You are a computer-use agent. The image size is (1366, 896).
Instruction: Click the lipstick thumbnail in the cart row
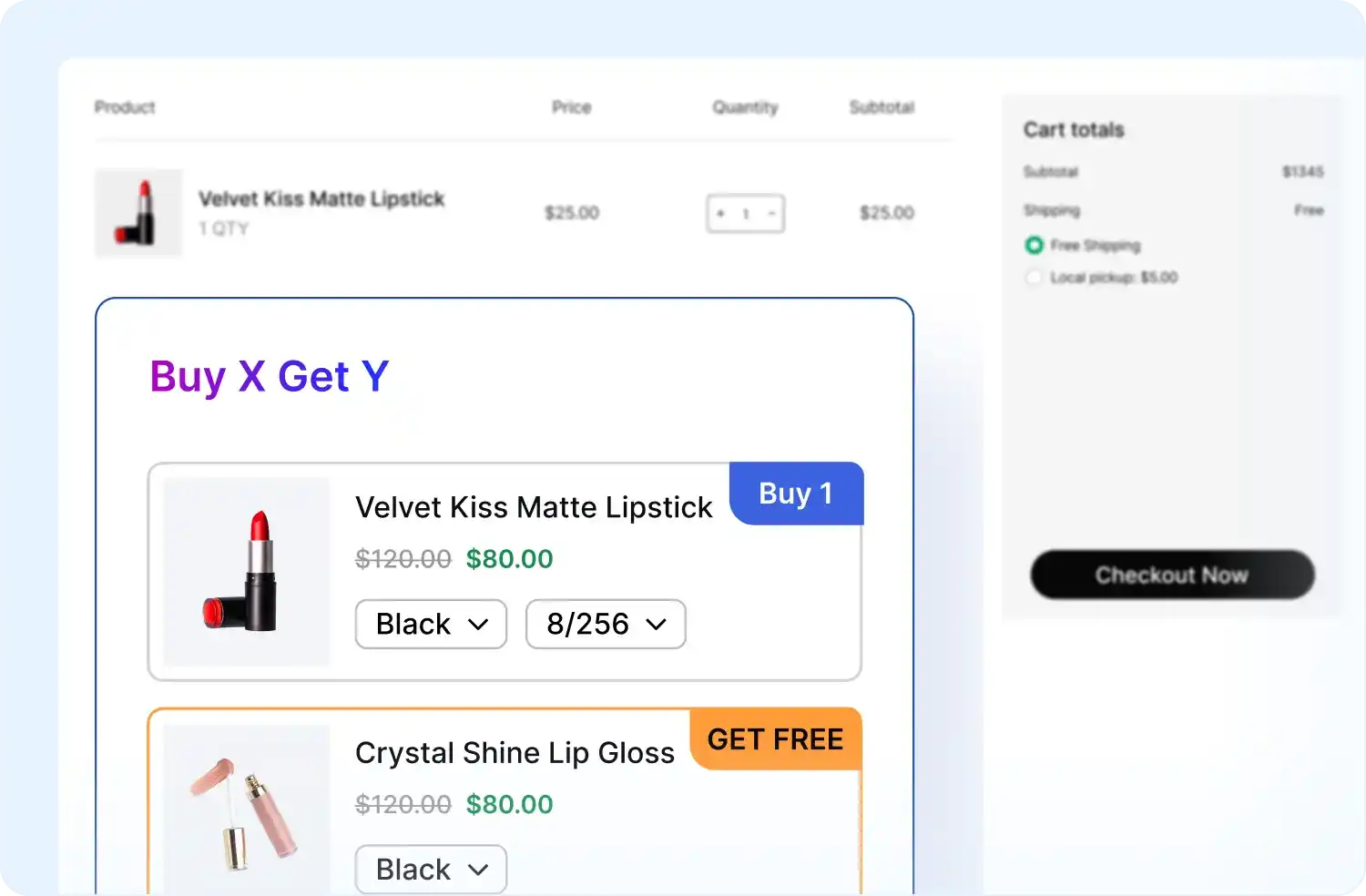(138, 214)
